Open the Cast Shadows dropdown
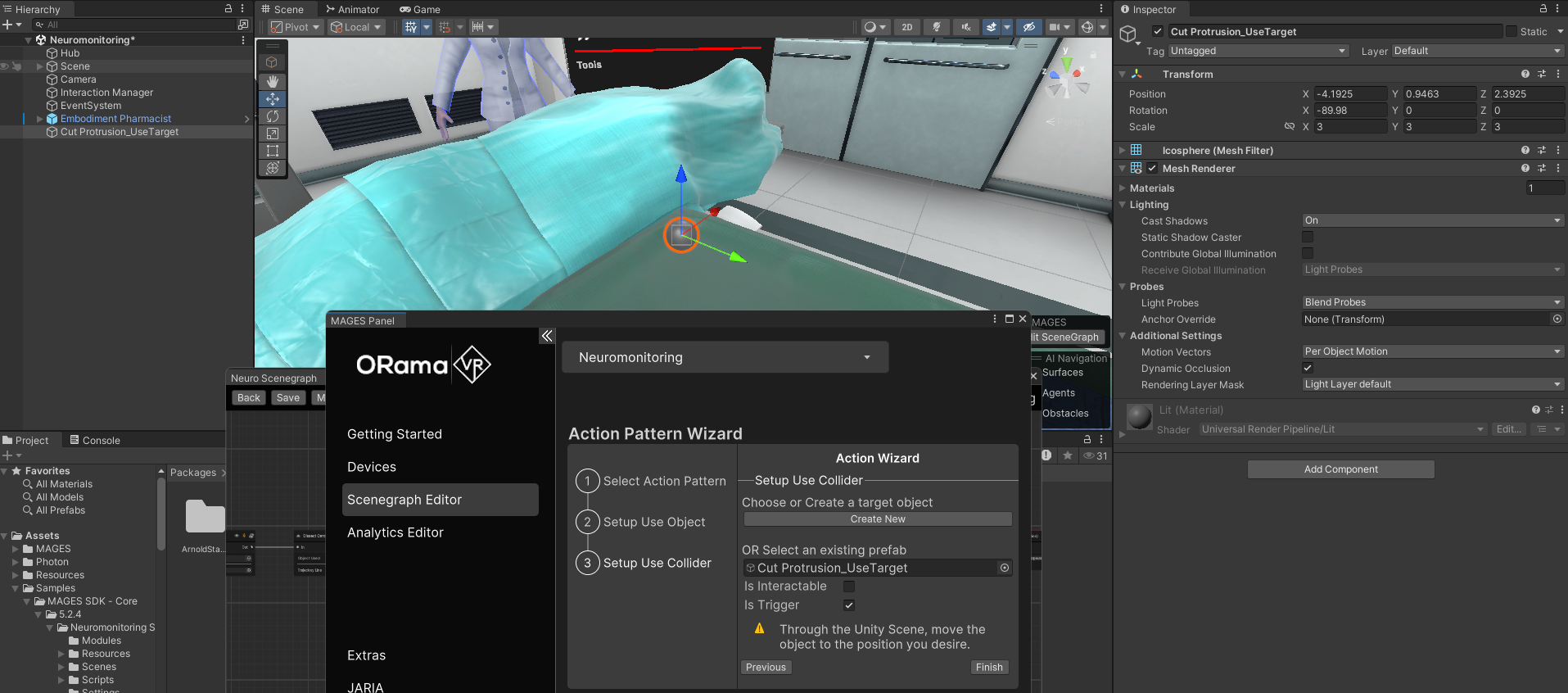This screenshot has width=1568, height=693. [x=1432, y=220]
